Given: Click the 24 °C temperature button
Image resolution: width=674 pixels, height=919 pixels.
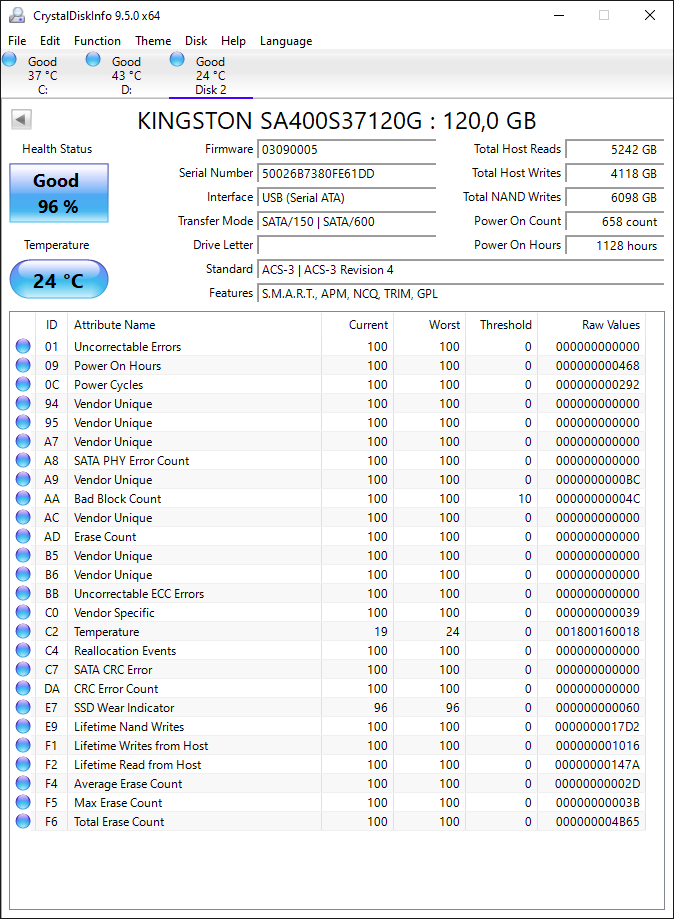Looking at the screenshot, I should (x=59, y=280).
